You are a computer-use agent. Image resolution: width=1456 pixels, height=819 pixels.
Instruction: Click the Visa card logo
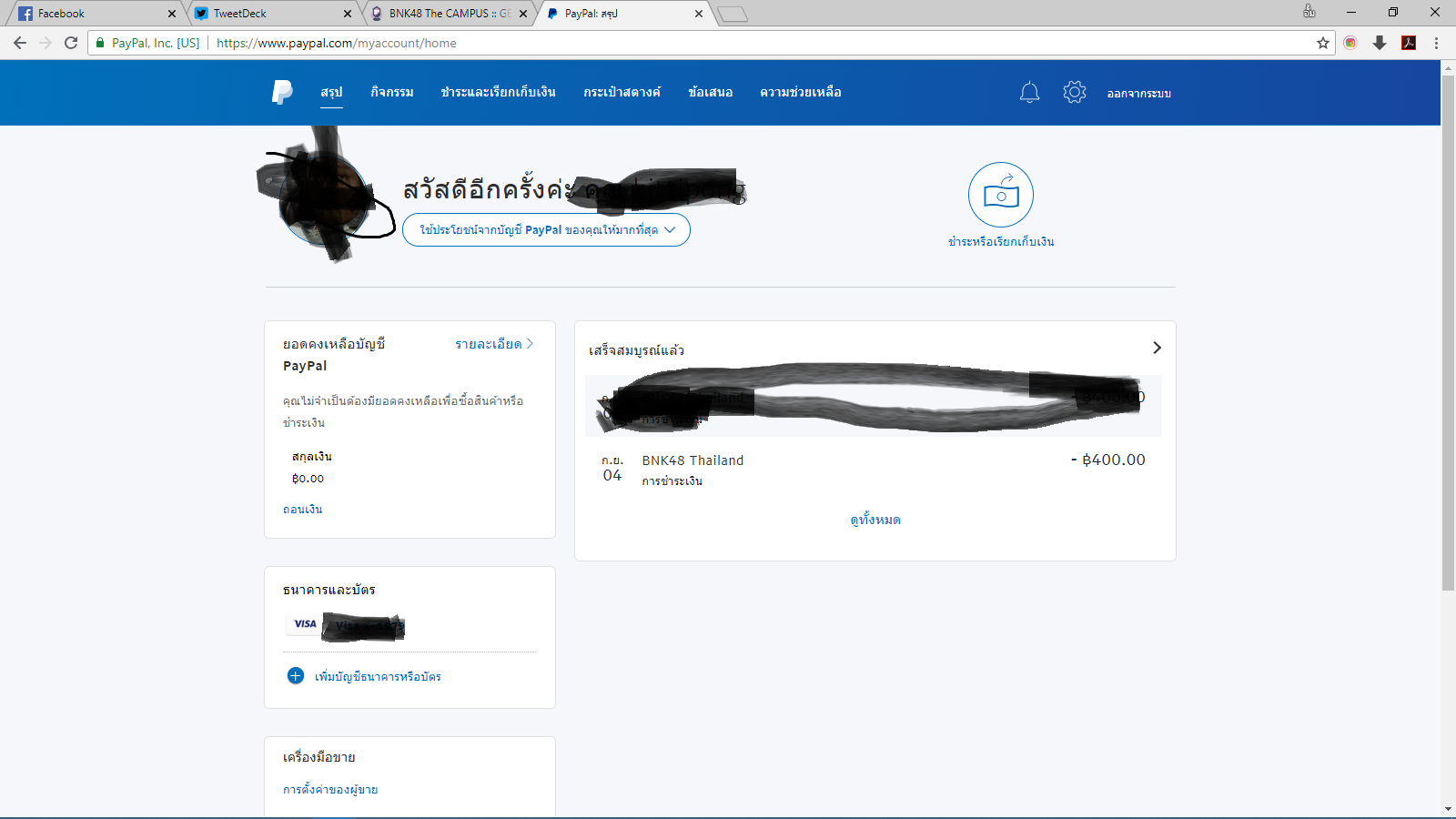[305, 624]
